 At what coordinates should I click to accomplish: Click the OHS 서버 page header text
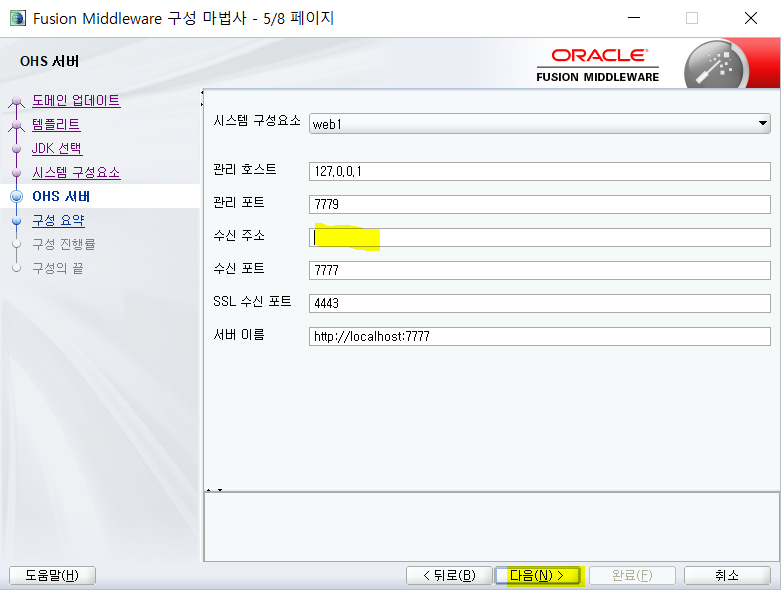click(x=49, y=61)
